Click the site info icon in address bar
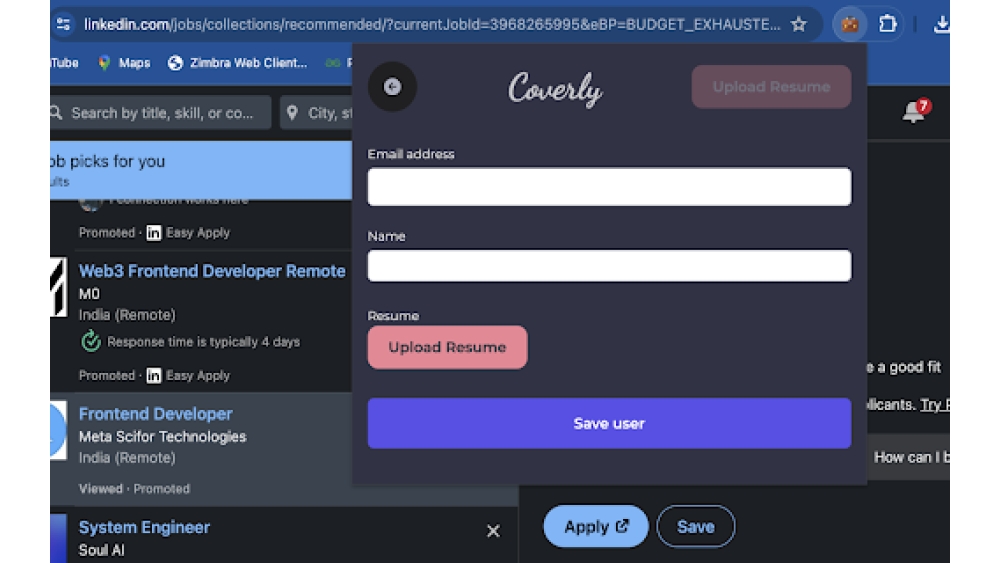Screen dimensions: 1000x563 coord(63,24)
